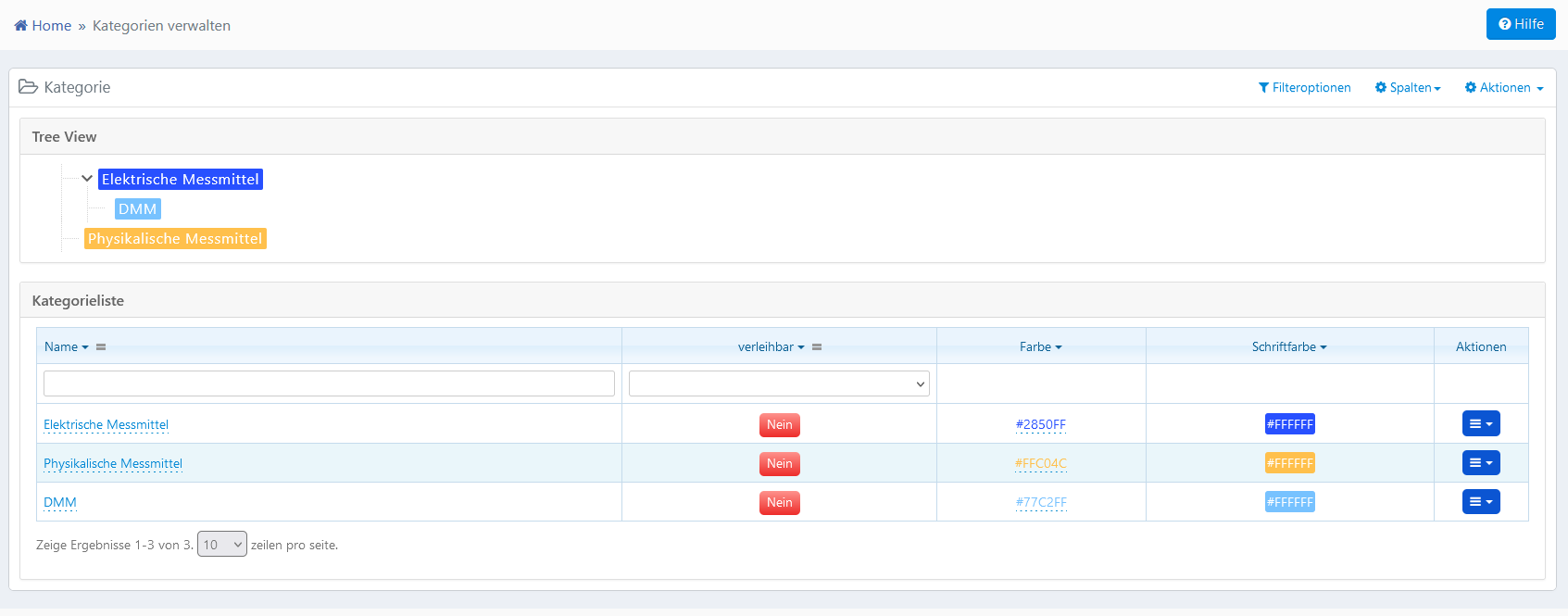Sort by the Schriftfarbe column
This screenshot has width=1568, height=616.
[1288, 347]
